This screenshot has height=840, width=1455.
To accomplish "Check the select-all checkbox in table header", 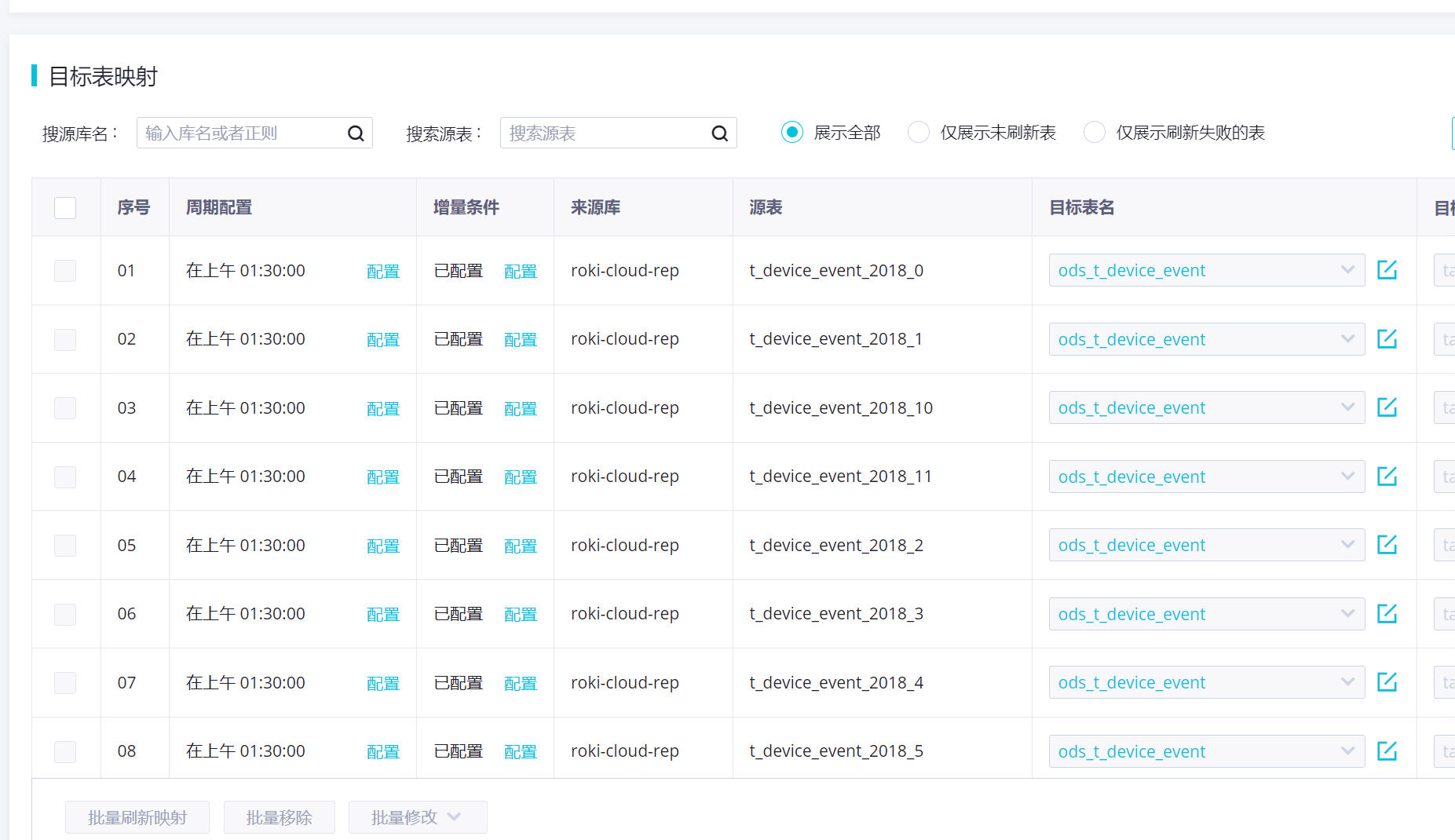I will [x=65, y=208].
